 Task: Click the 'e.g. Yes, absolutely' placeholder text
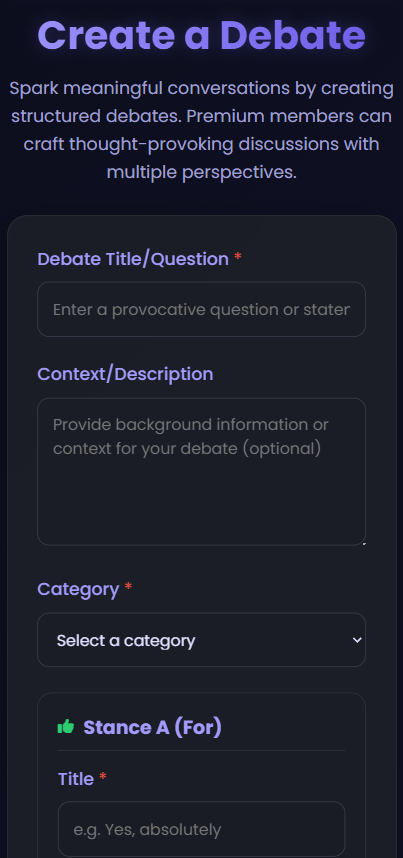click(x=147, y=830)
